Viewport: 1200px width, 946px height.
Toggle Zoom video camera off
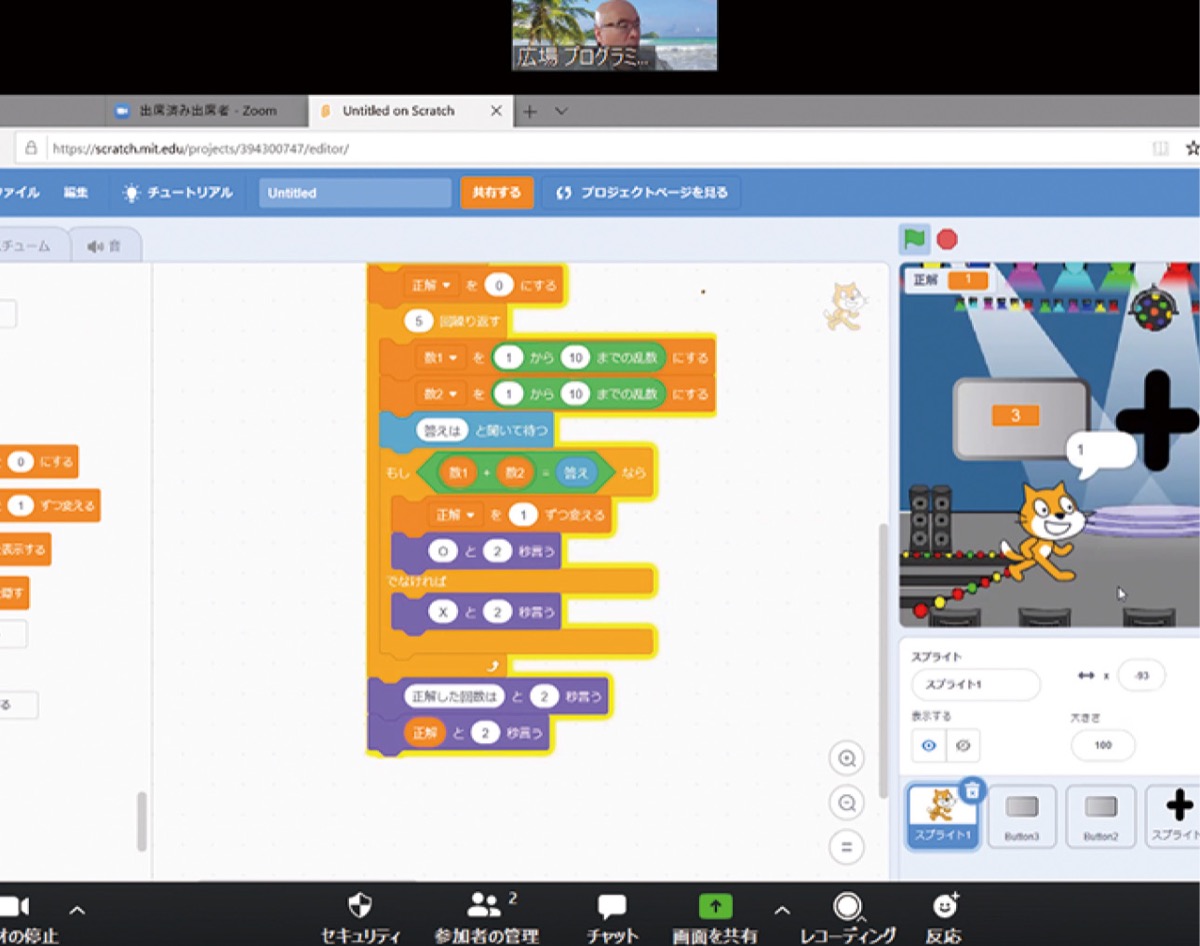pyautogui.click(x=14, y=906)
